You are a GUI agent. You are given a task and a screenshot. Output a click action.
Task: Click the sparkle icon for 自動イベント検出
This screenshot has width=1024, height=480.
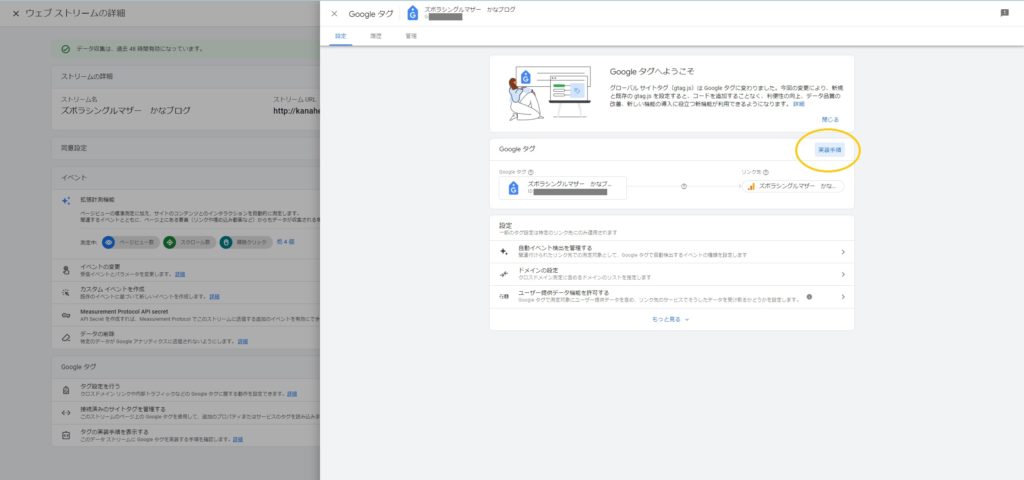505,252
